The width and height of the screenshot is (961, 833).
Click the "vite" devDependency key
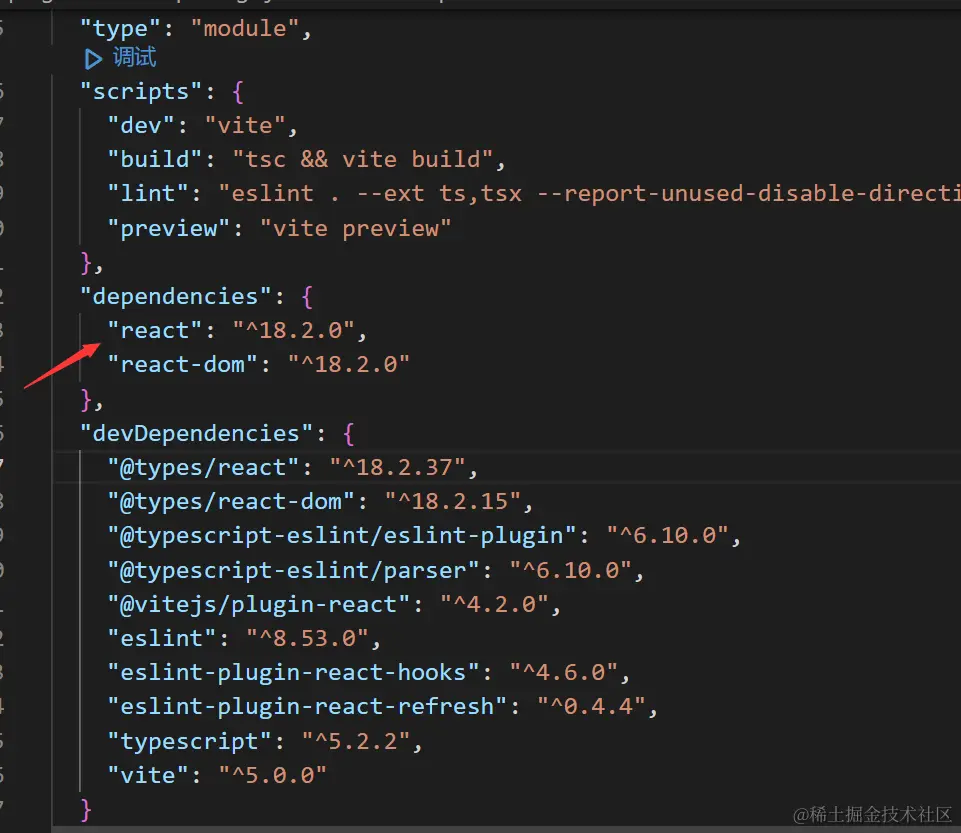[148, 776]
